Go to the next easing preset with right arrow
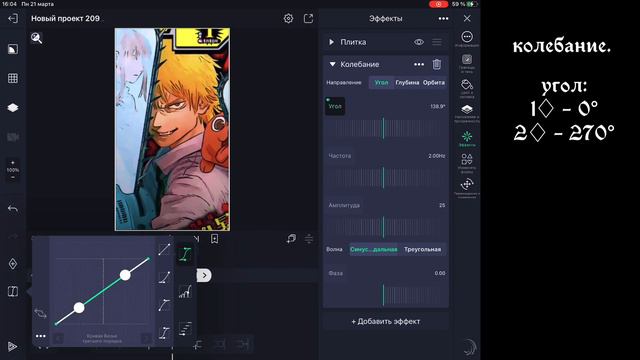Screen dimensions: 640x360 point(146,338)
